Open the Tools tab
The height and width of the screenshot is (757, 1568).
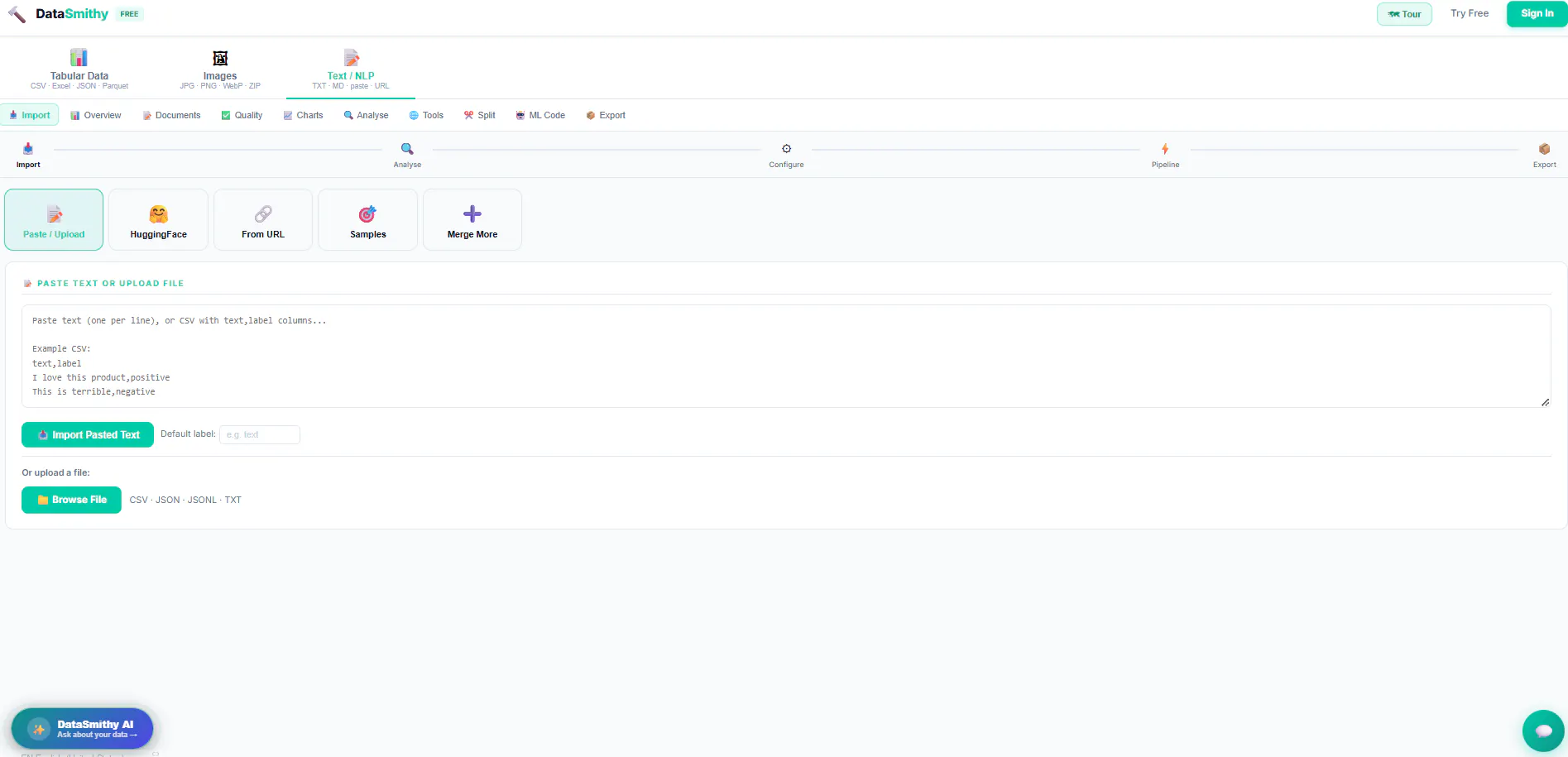(426, 115)
